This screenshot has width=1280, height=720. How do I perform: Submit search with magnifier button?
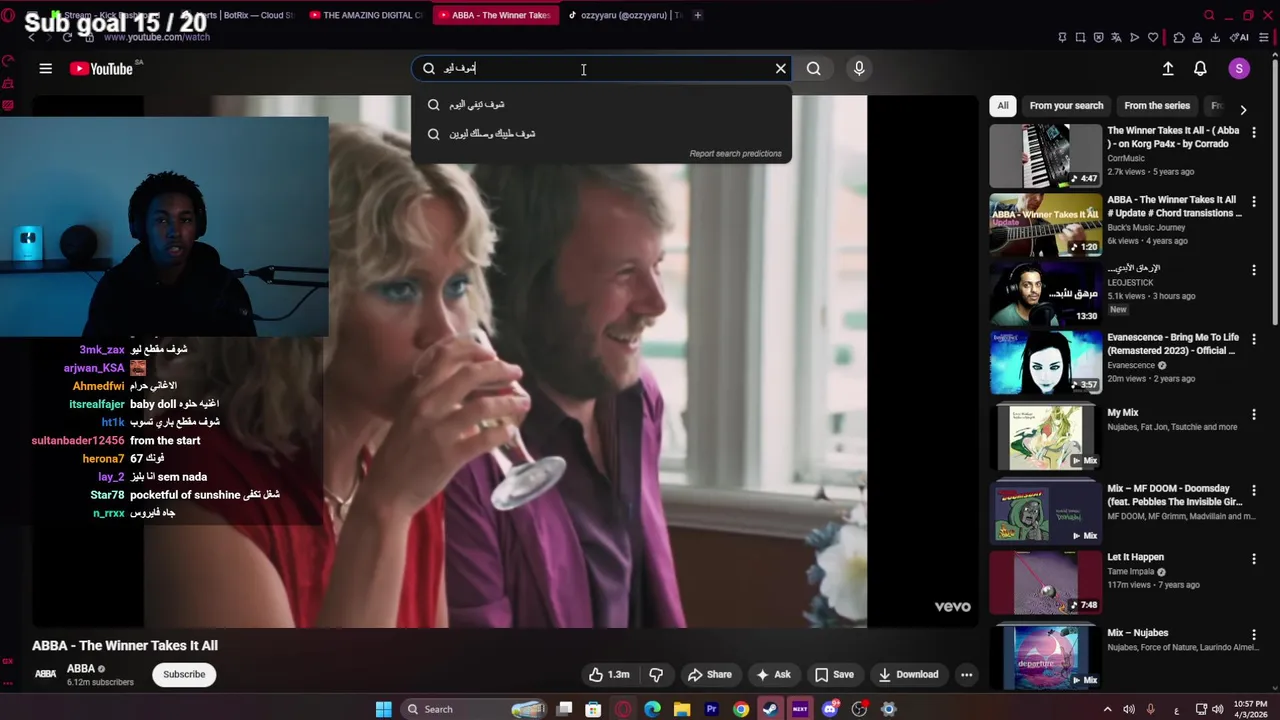pos(814,68)
